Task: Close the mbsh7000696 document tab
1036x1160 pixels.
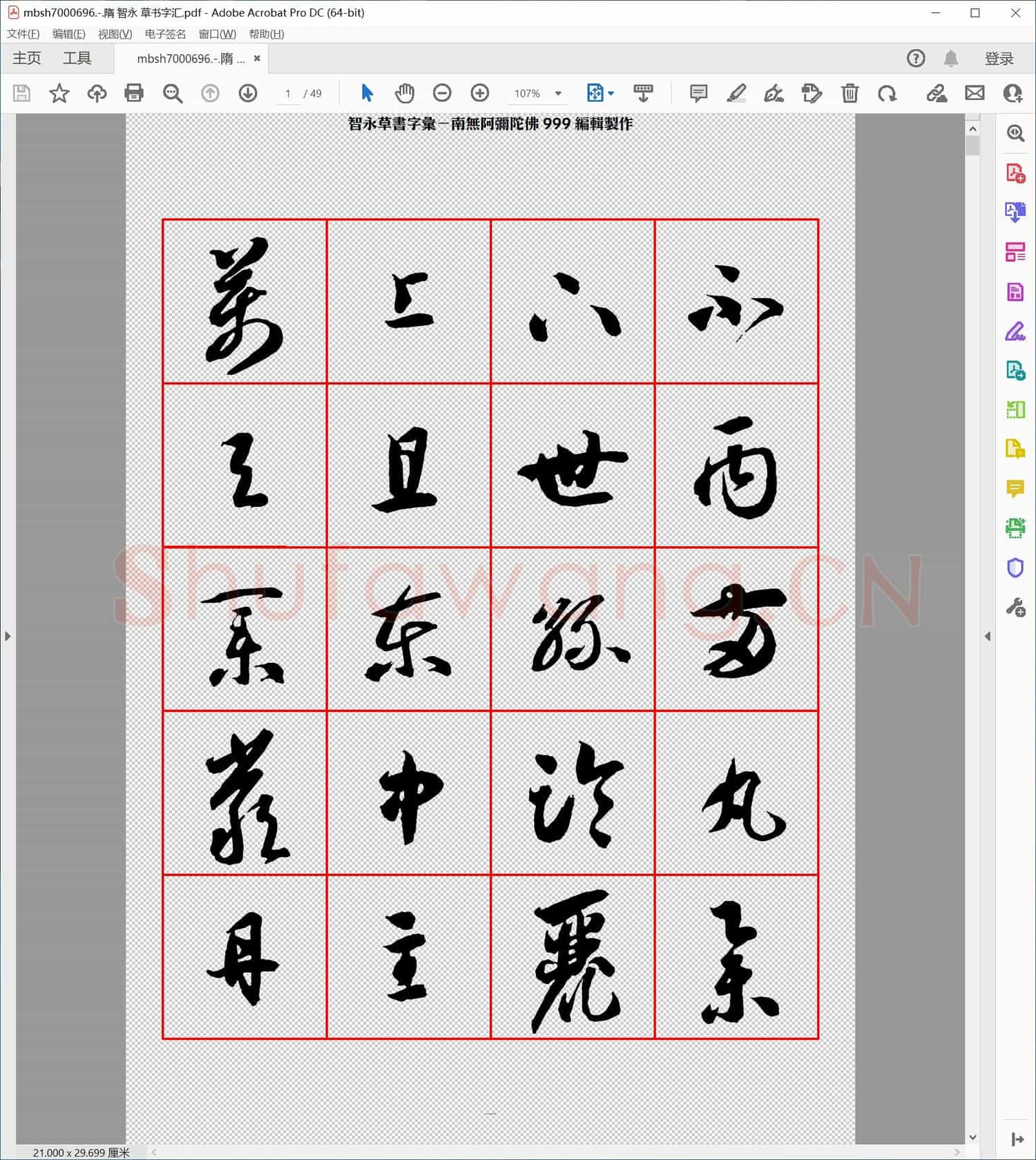Action: 257,59
